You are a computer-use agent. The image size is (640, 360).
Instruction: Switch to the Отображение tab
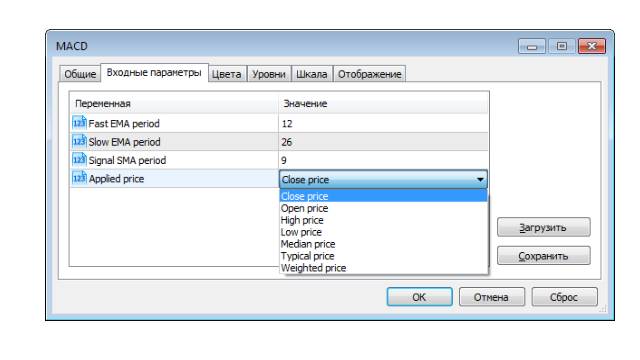369,74
